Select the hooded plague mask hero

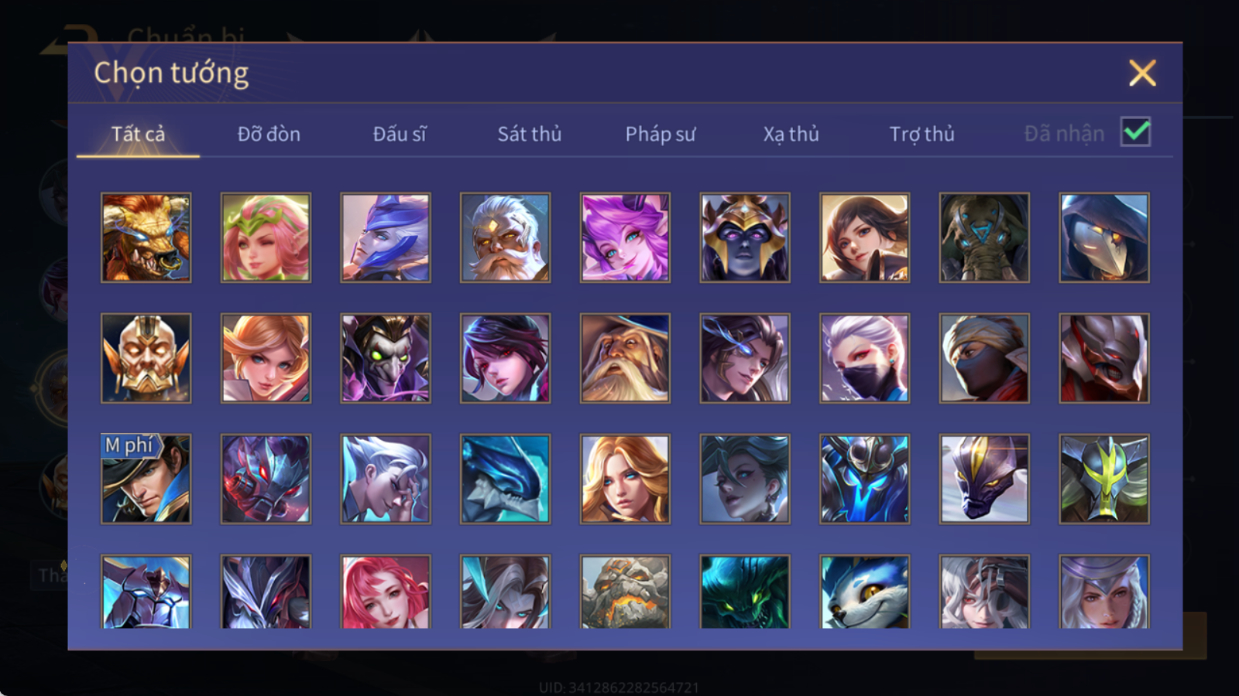pos(1104,238)
